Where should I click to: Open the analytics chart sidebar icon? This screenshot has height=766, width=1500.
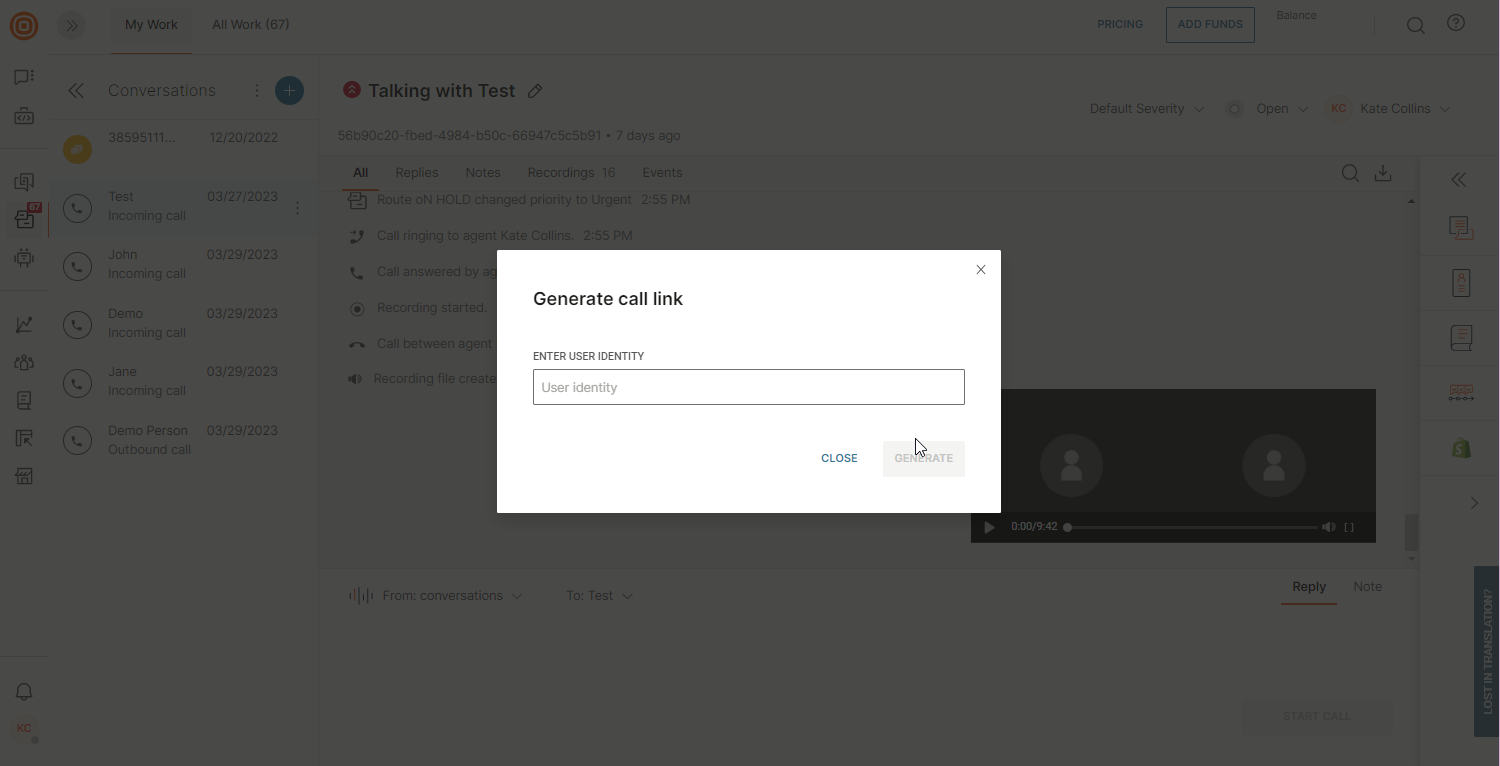24,325
